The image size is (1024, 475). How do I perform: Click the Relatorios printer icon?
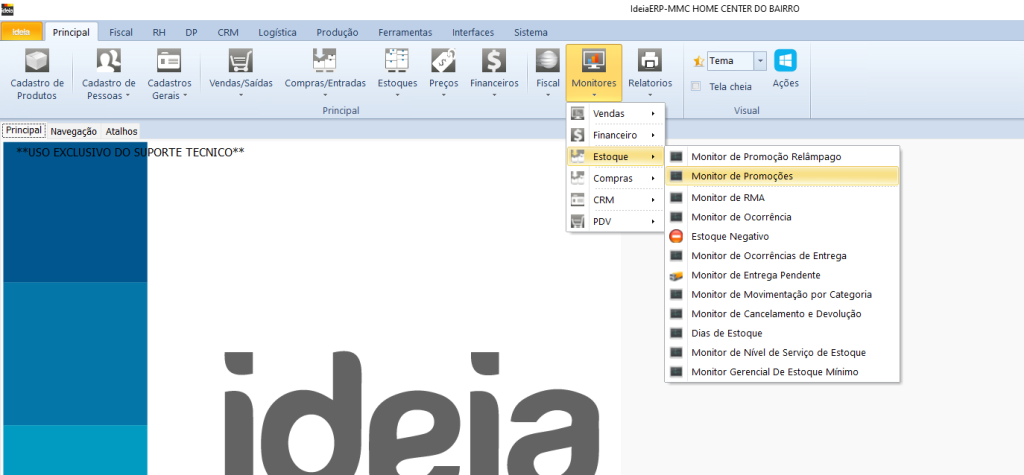pyautogui.click(x=650, y=63)
